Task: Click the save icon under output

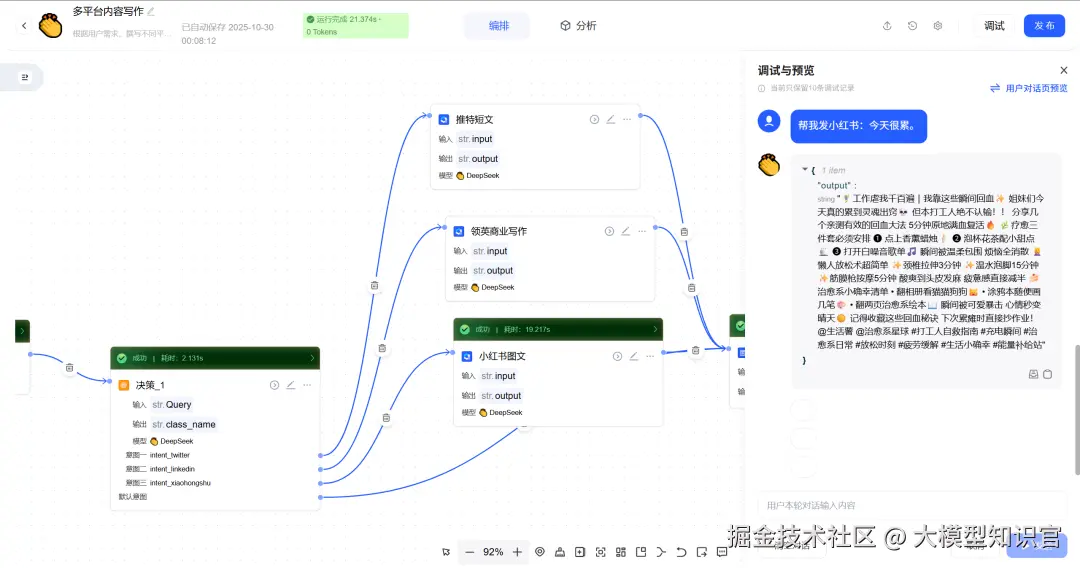Action: (x=1033, y=375)
